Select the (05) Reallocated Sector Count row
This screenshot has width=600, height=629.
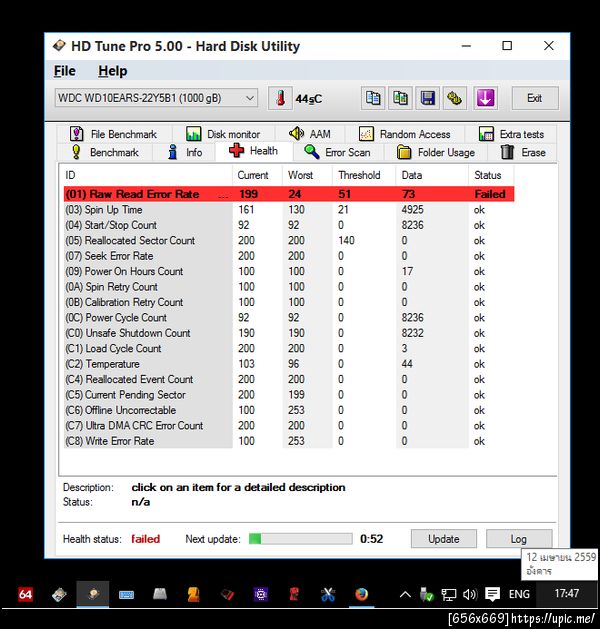pos(289,241)
